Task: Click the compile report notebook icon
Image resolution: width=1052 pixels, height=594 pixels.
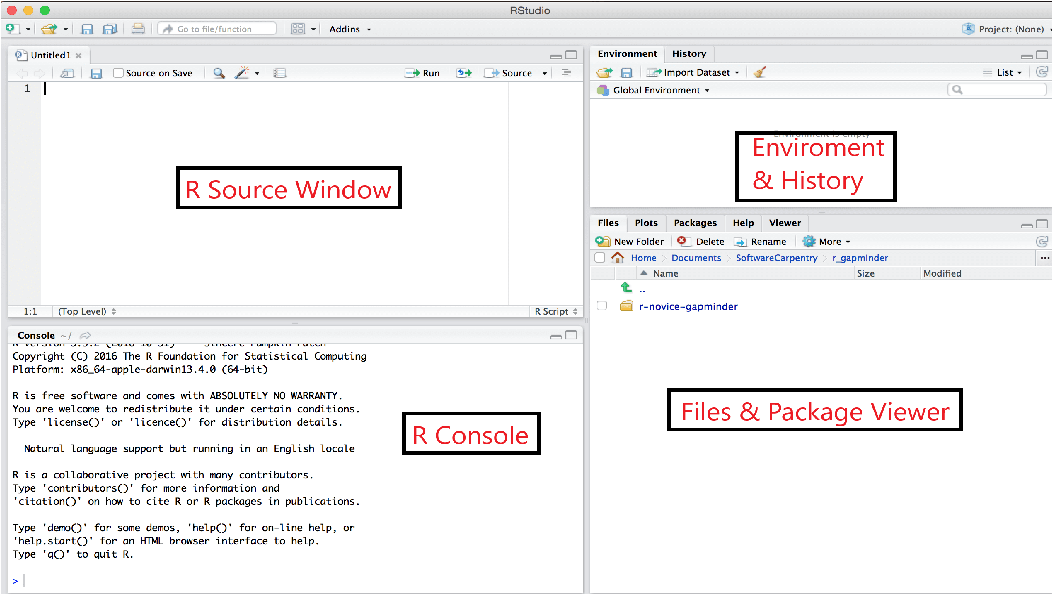Action: 280,72
